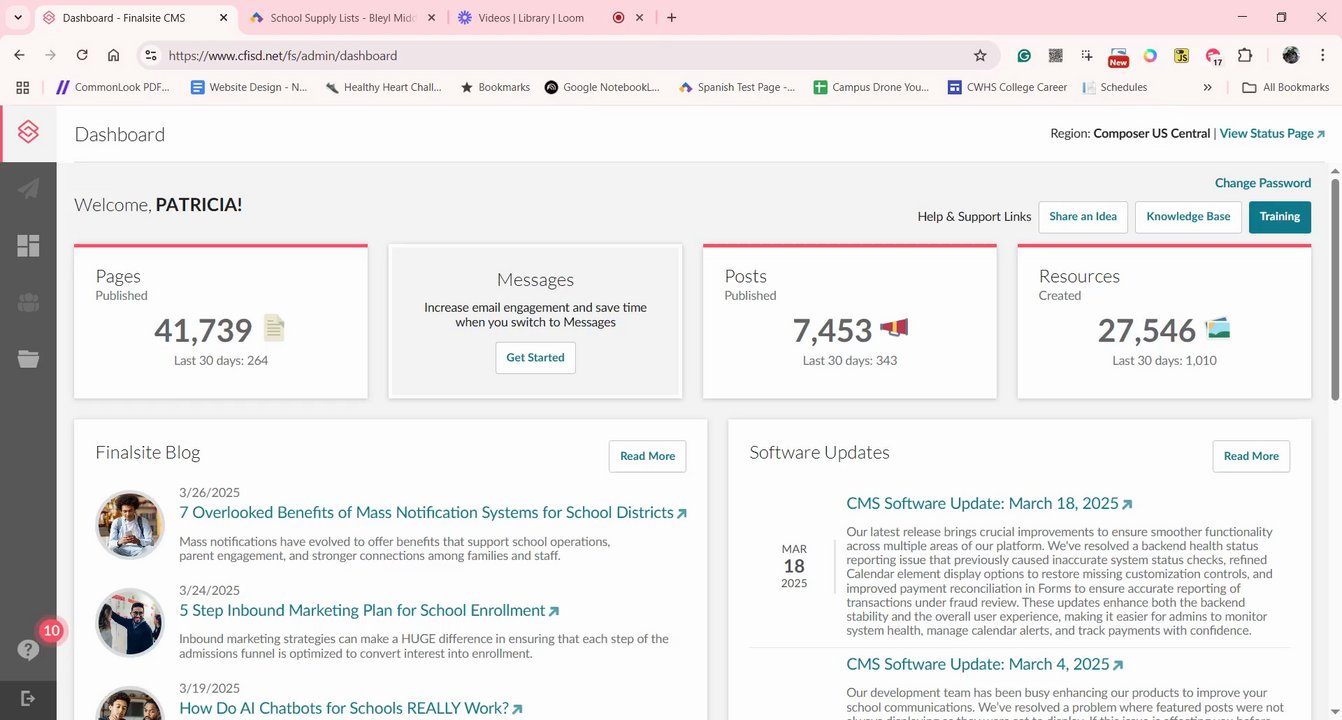Click the Finalsite logo icon in sidebar

pos(28,132)
